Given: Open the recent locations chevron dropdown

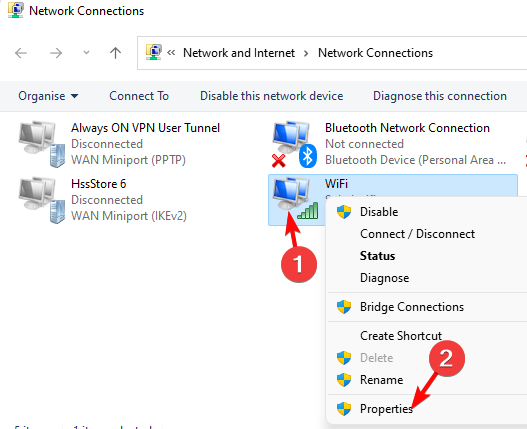Looking at the screenshot, I should (86, 52).
